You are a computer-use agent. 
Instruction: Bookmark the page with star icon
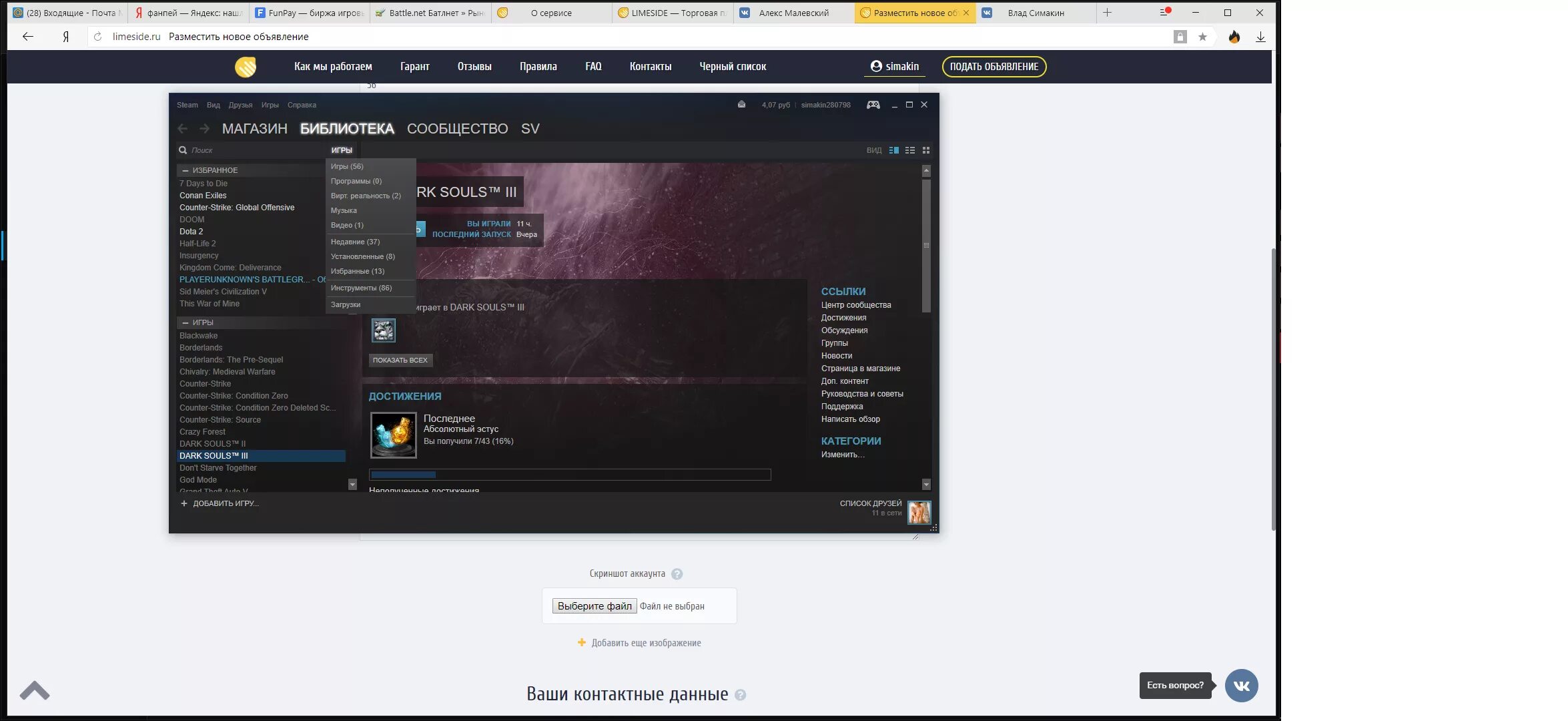point(1202,37)
